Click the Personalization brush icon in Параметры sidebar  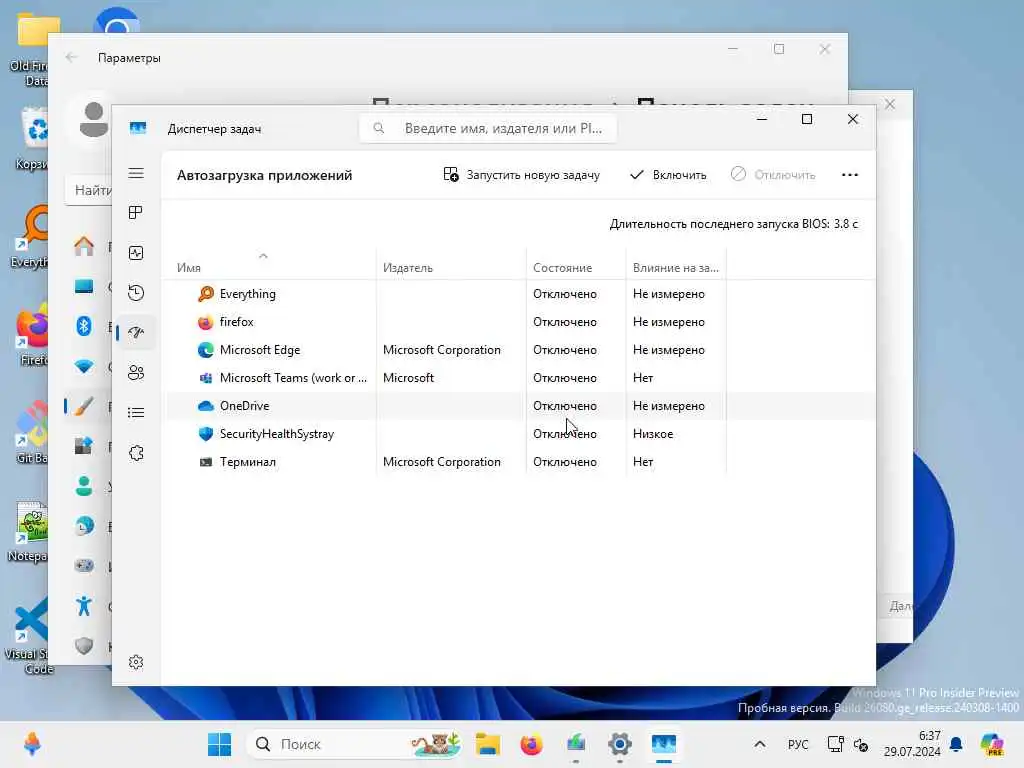coord(84,406)
